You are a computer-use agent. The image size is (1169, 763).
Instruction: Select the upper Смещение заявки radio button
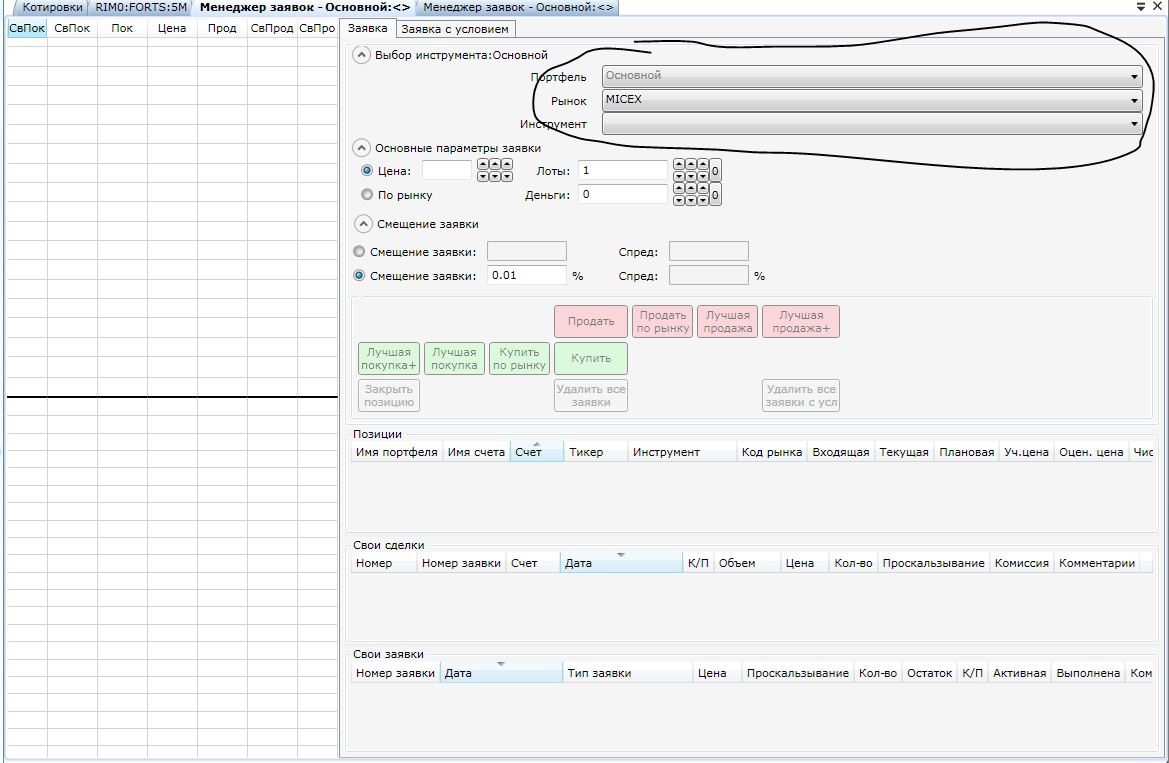[x=360, y=252]
